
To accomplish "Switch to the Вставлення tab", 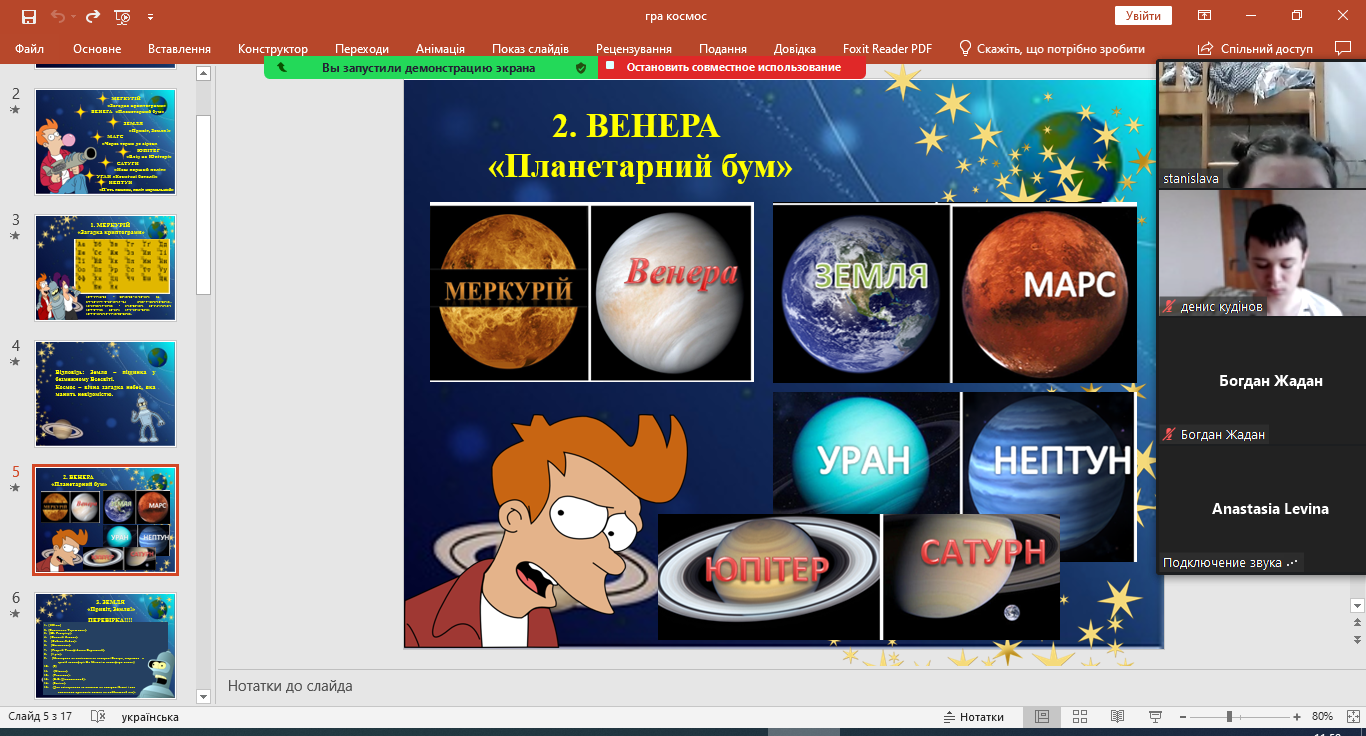I will (179, 48).
